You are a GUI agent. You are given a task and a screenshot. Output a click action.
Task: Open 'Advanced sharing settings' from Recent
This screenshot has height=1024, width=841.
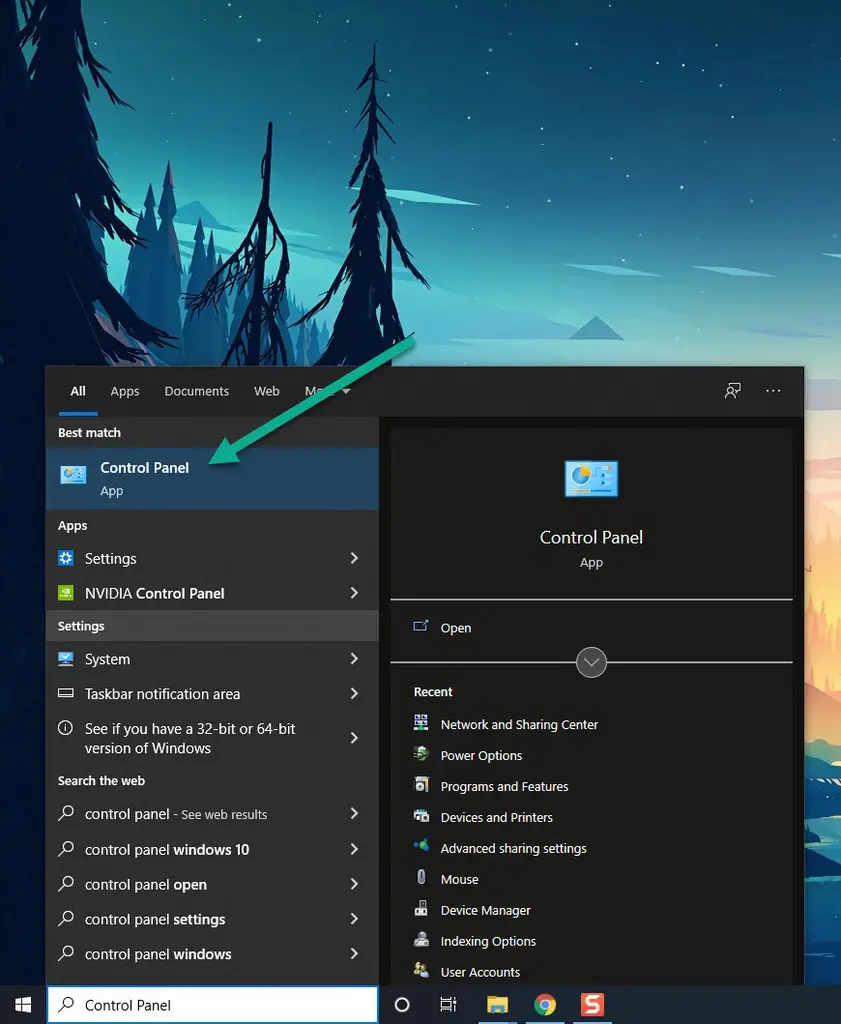click(513, 848)
